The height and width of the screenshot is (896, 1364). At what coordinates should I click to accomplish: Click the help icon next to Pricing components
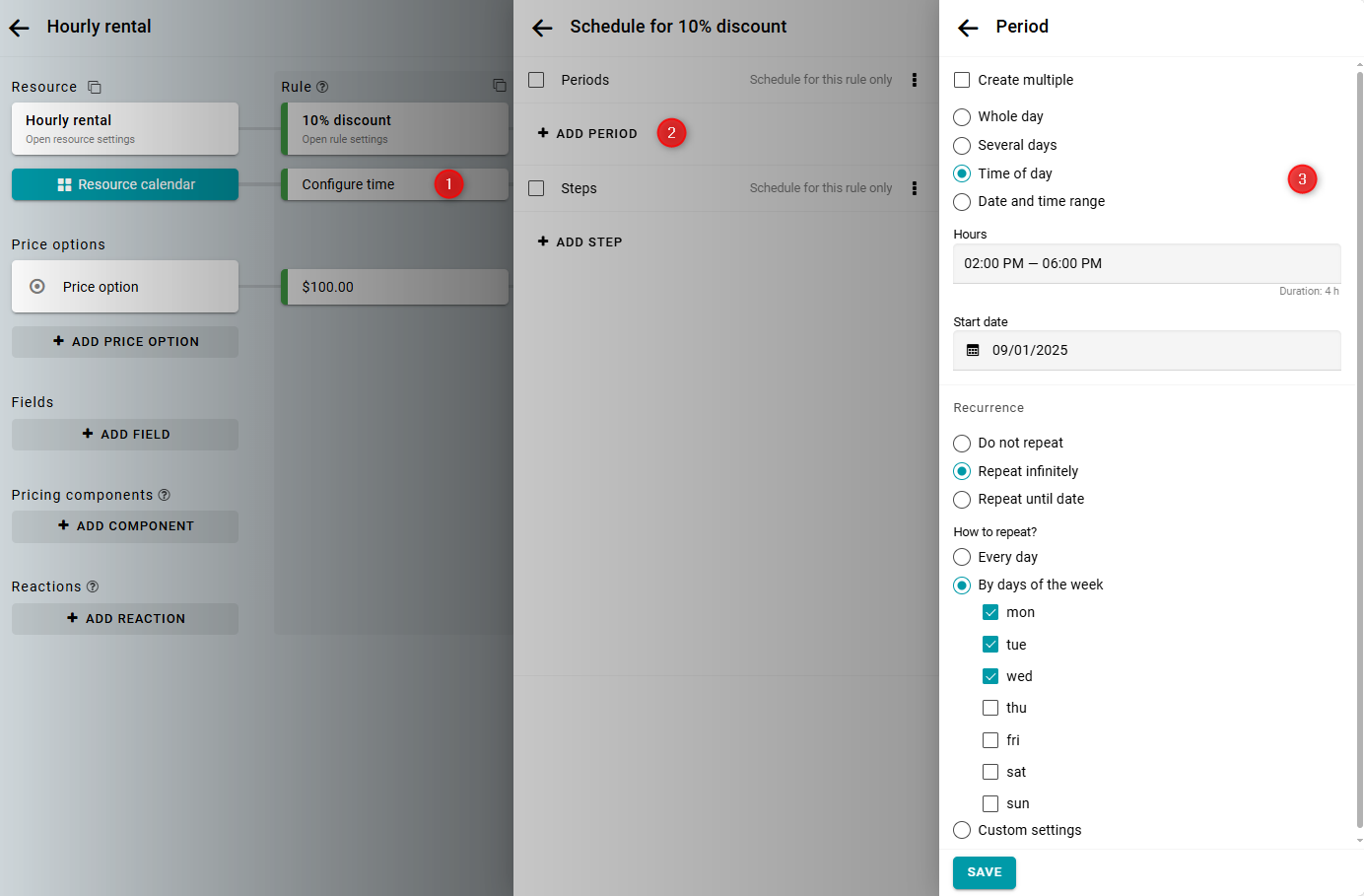[165, 495]
